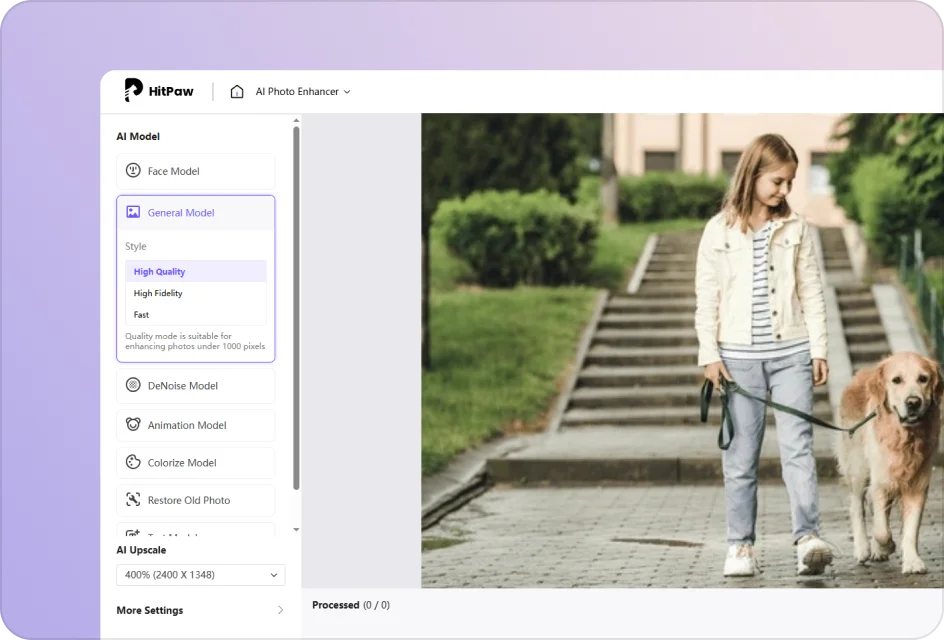
Task: Click the HitPaw logo
Action: 135,90
